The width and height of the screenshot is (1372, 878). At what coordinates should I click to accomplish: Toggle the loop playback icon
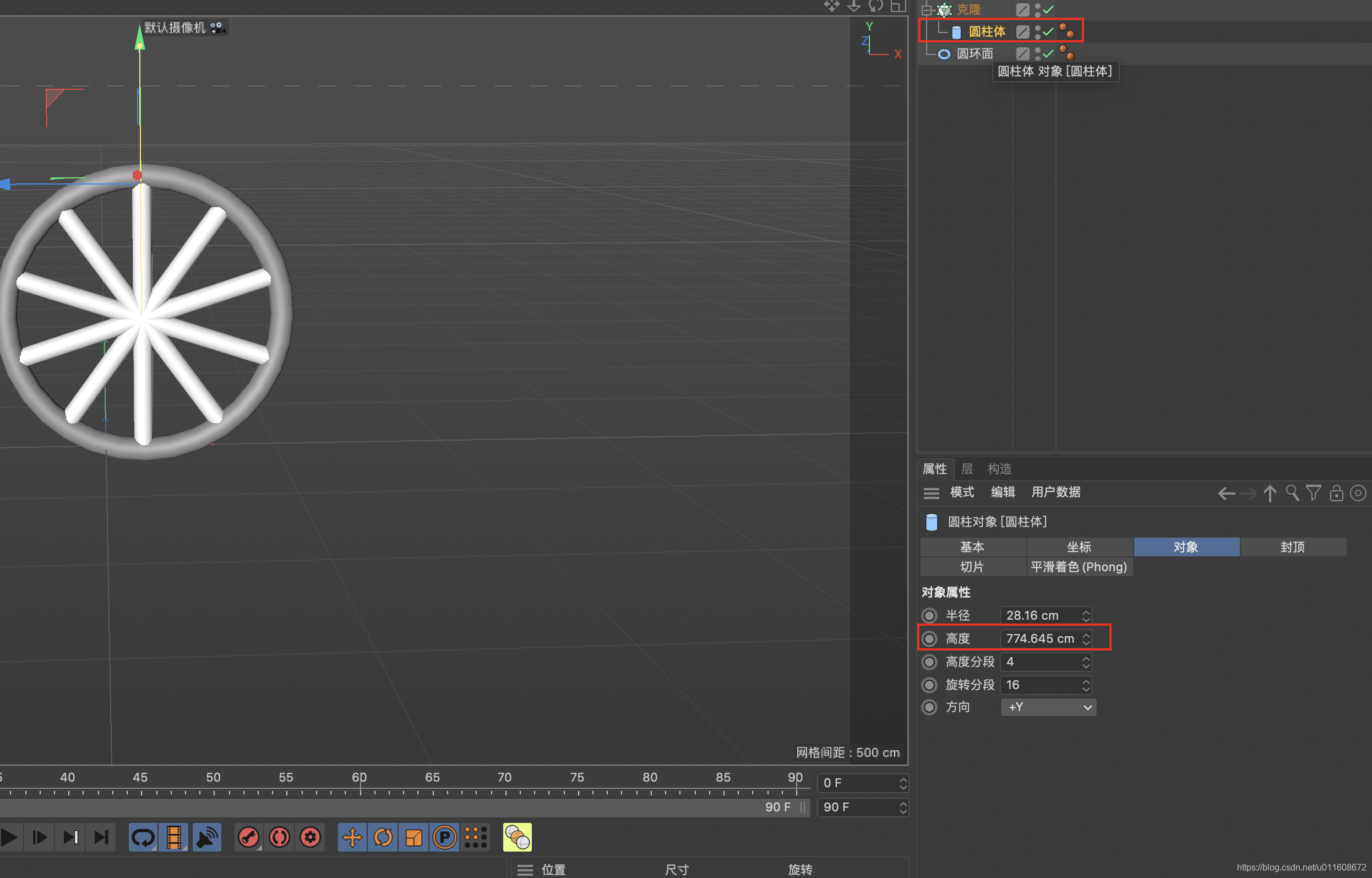(143, 838)
